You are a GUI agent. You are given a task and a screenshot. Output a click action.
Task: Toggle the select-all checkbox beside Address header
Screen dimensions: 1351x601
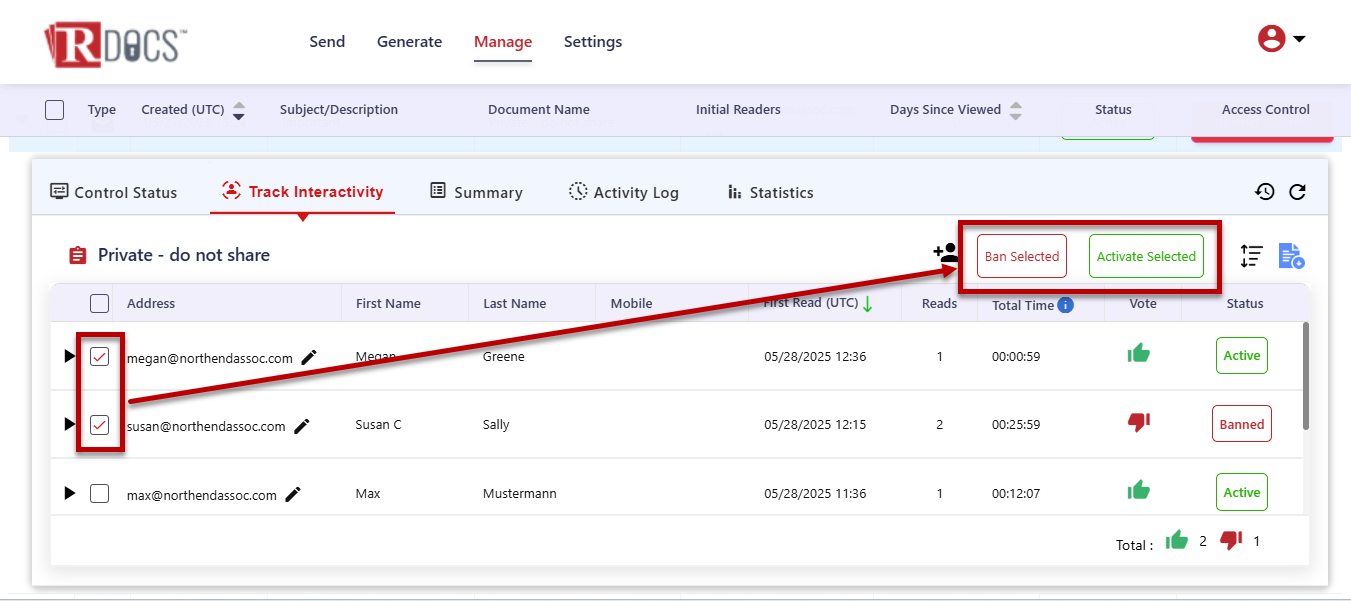pos(99,303)
